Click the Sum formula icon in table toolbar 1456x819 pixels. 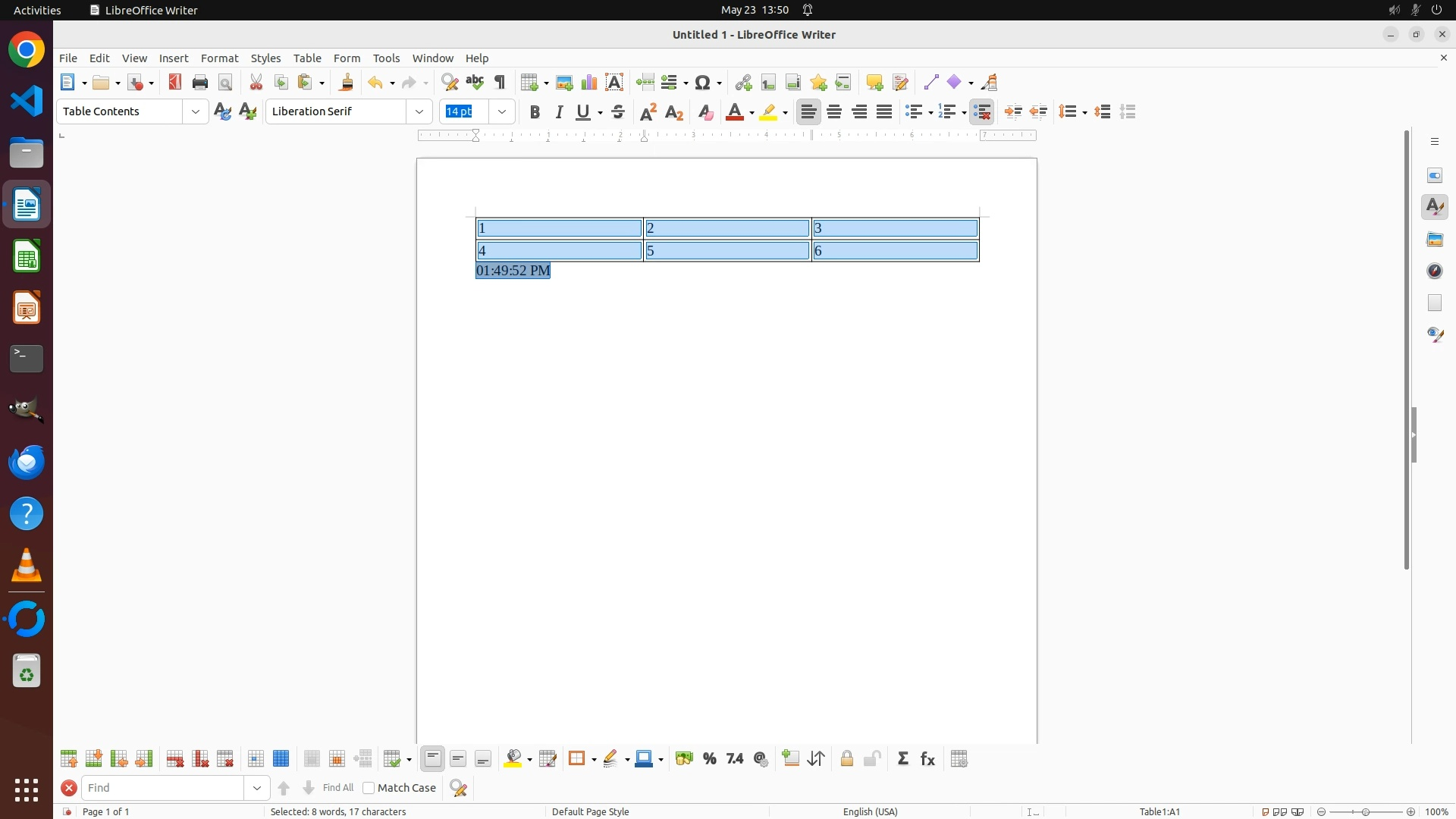[903, 759]
